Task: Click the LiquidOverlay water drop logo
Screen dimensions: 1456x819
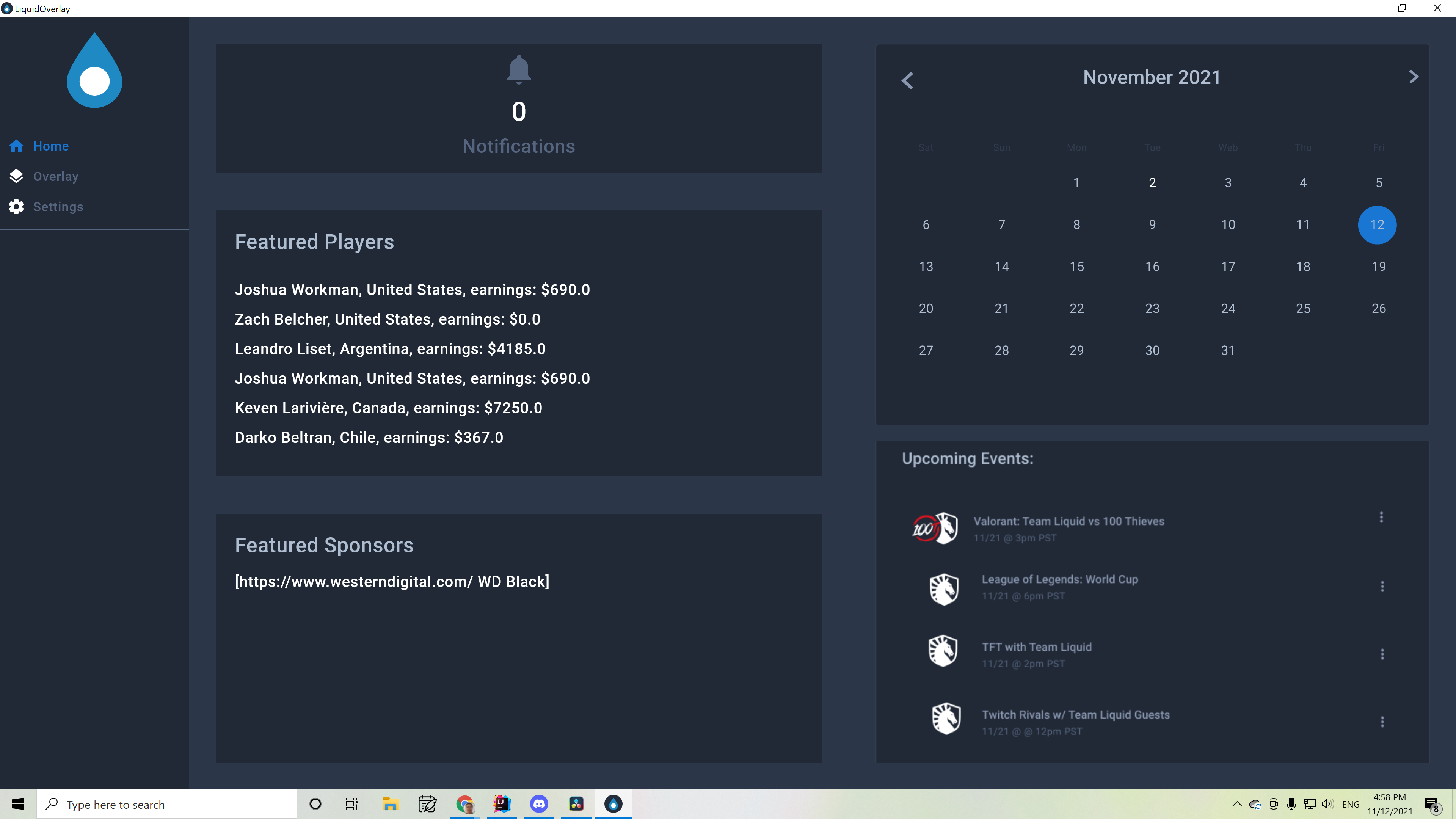Action: [x=94, y=71]
